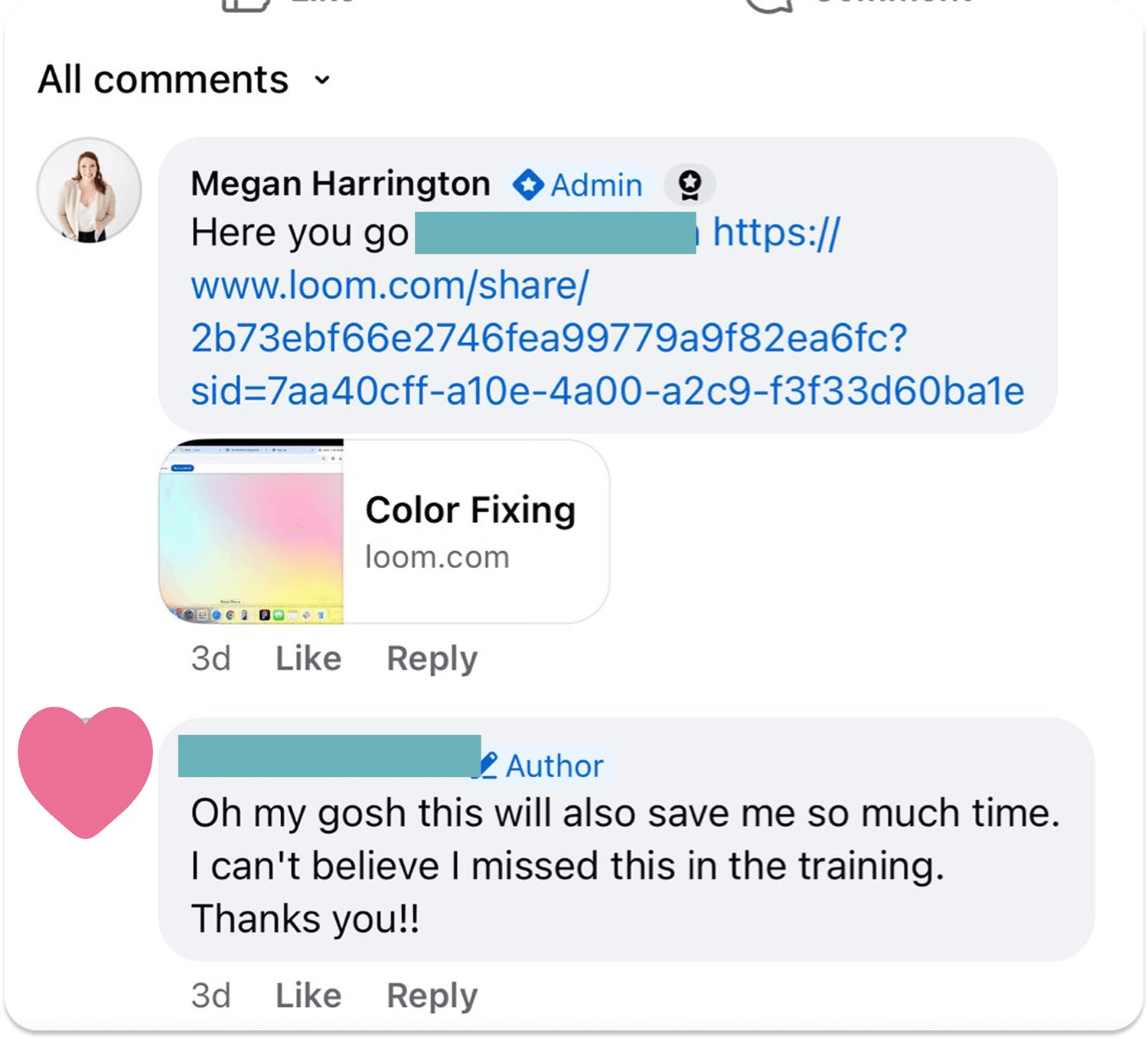1148x1039 pixels.
Task: Click the blue Admin diamond badge icon
Action: point(528,185)
